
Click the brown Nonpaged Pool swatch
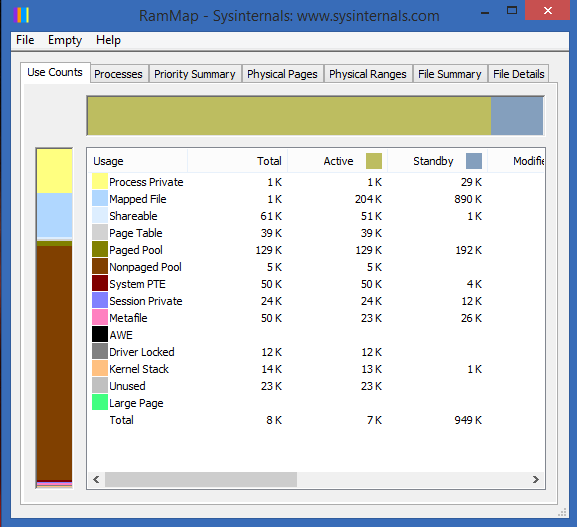pyautogui.click(x=100, y=266)
